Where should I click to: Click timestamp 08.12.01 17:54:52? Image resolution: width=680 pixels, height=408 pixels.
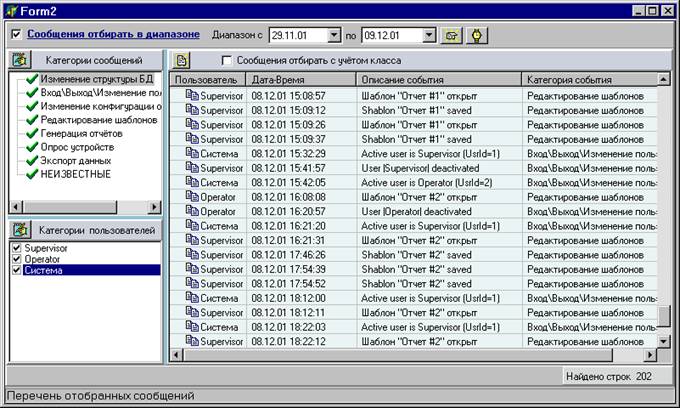tap(288, 284)
